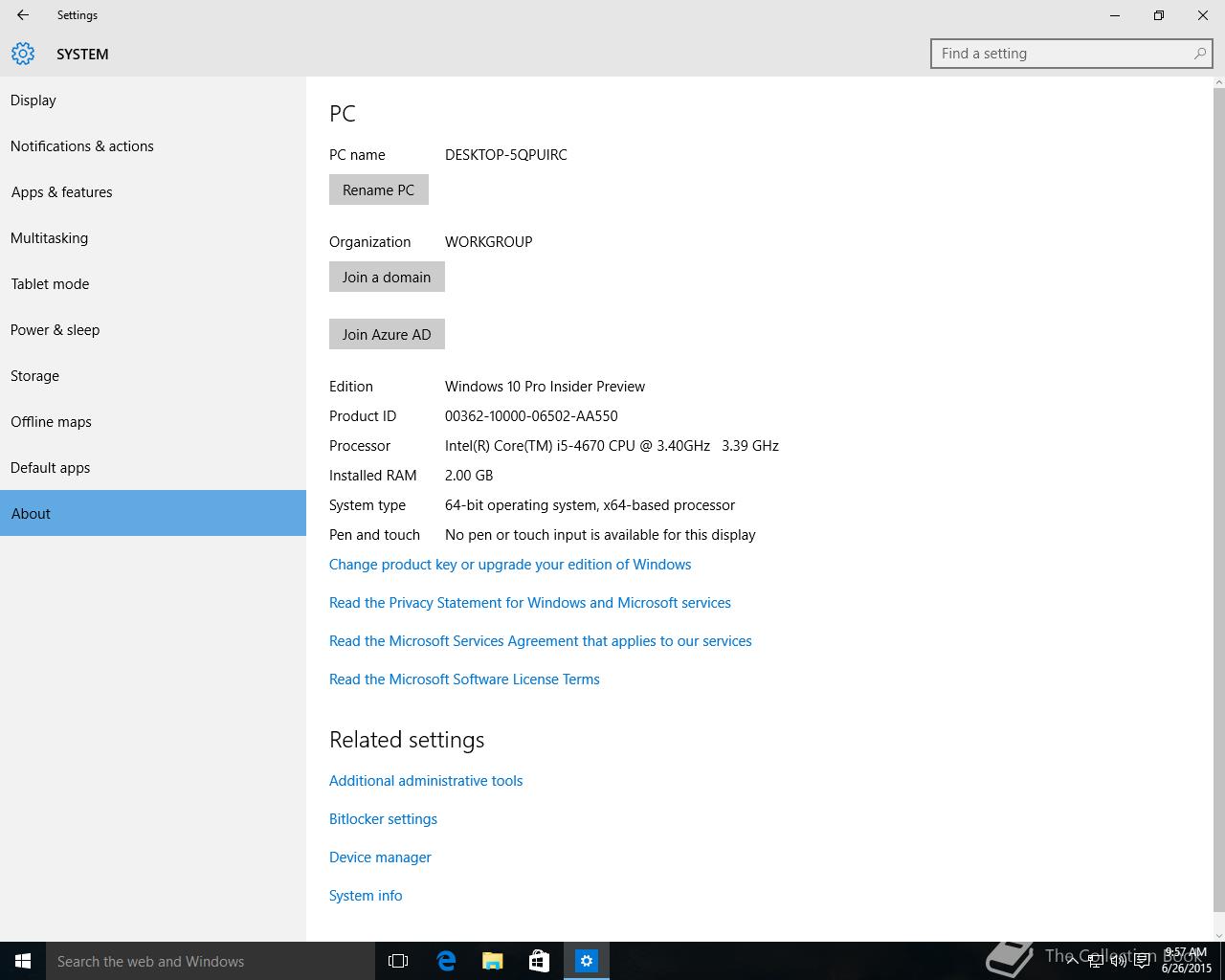Click the PC heading
The height and width of the screenshot is (980, 1225).
343,113
